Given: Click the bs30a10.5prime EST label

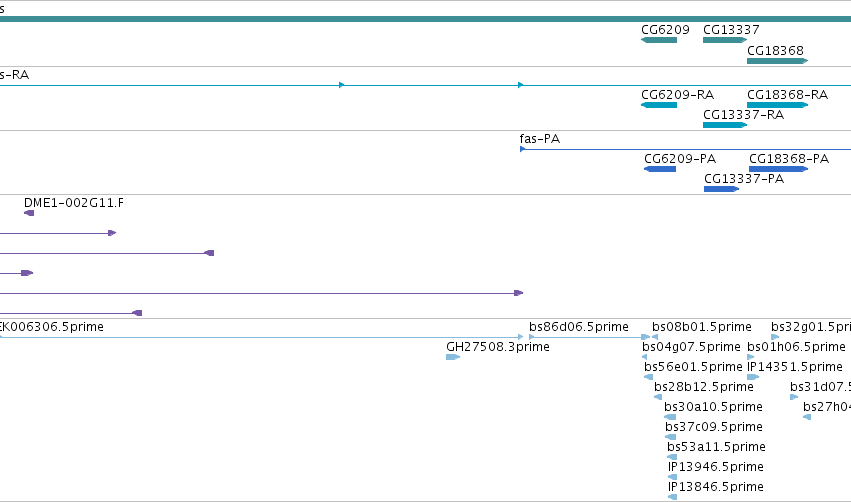Looking at the screenshot, I should [713, 407].
